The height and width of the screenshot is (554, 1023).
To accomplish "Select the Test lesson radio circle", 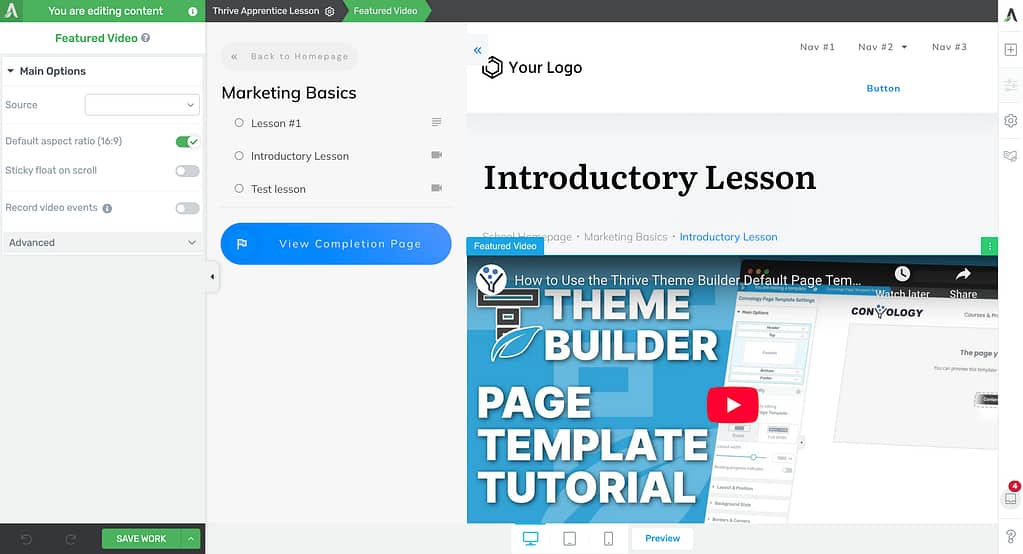I will (239, 188).
